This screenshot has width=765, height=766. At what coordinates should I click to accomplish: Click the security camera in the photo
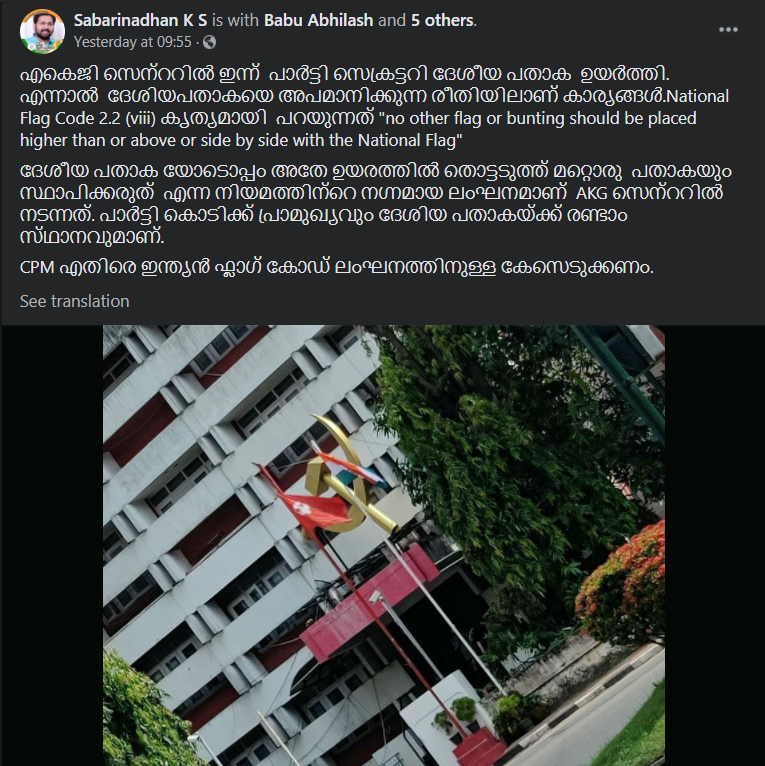[x=375, y=596]
